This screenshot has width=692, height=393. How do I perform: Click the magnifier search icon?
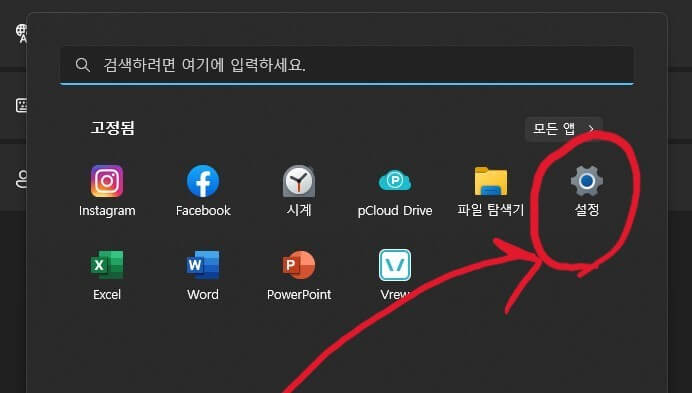83,65
